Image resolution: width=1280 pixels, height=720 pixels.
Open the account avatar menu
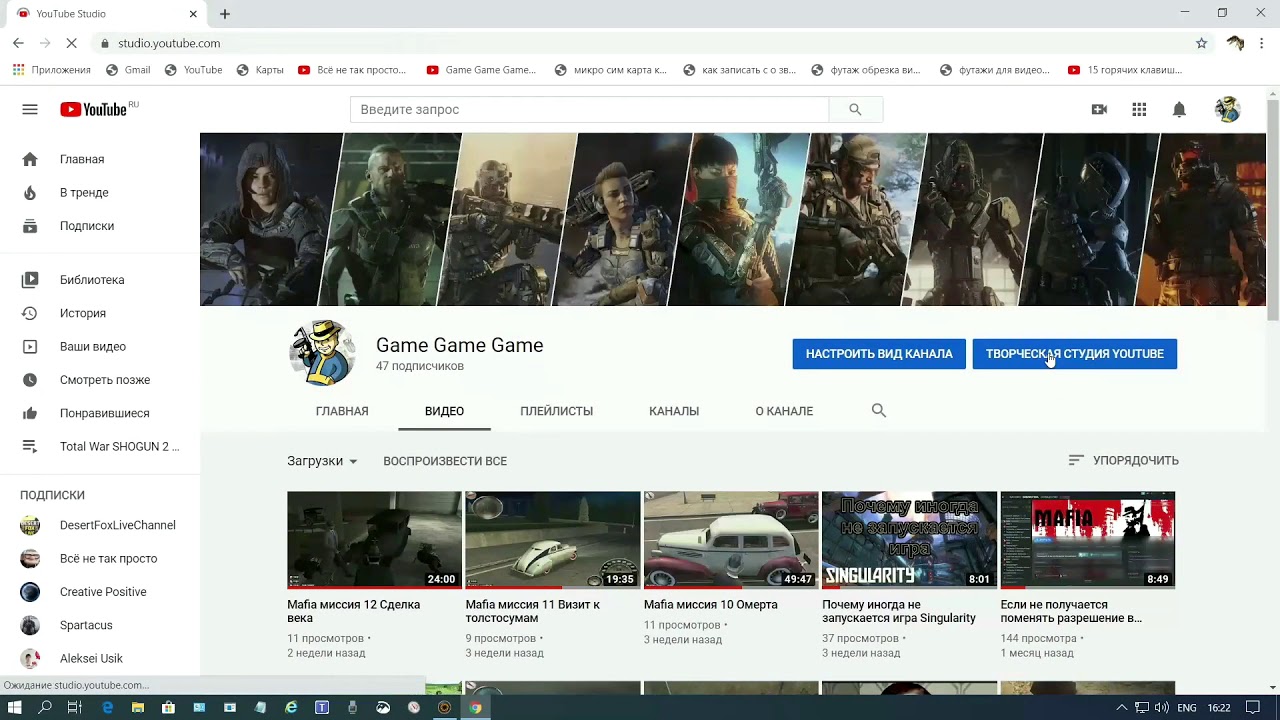1227,109
